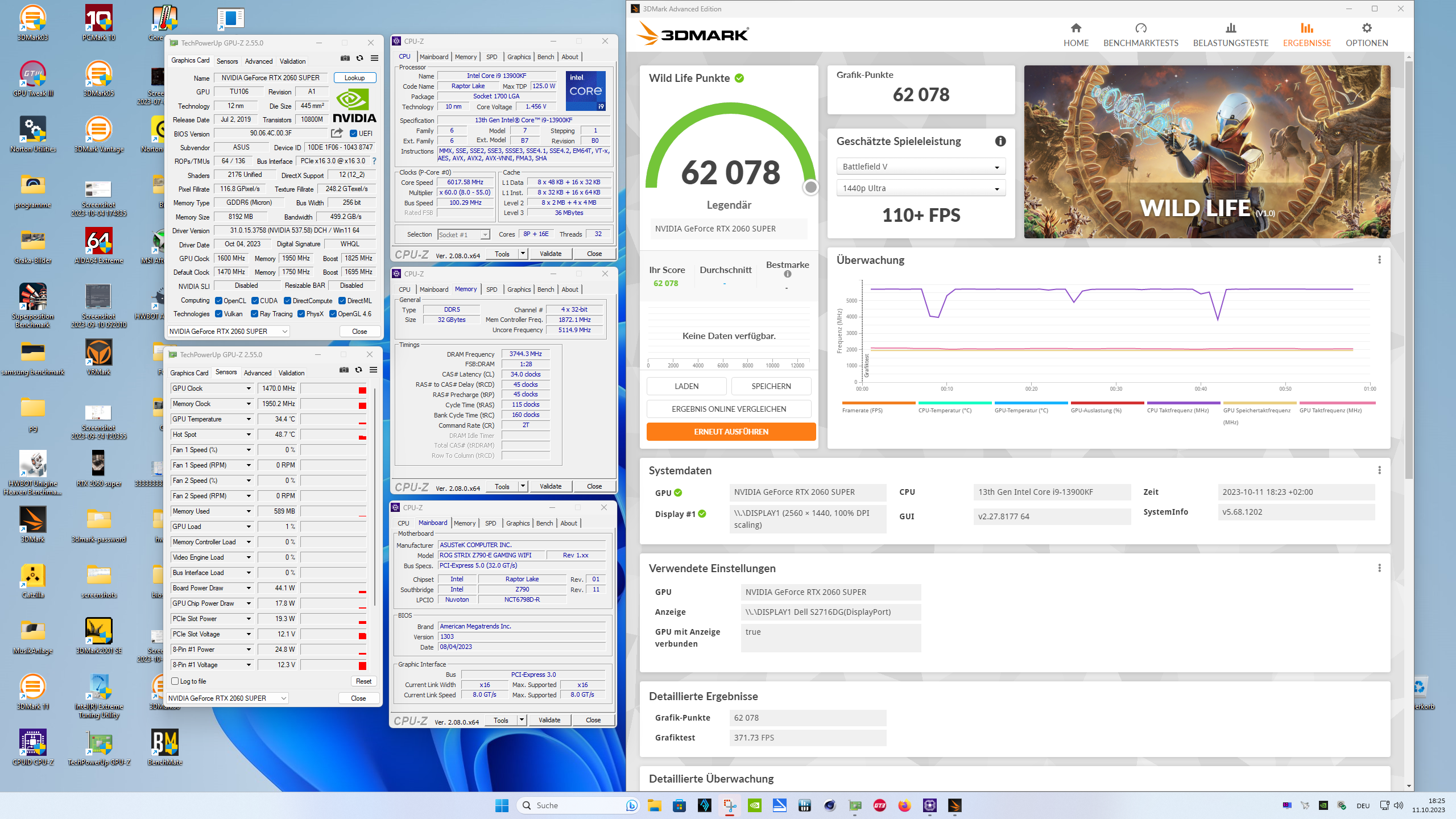Click the score gauge end handle
The height and width of the screenshot is (819, 1456).
click(x=811, y=187)
